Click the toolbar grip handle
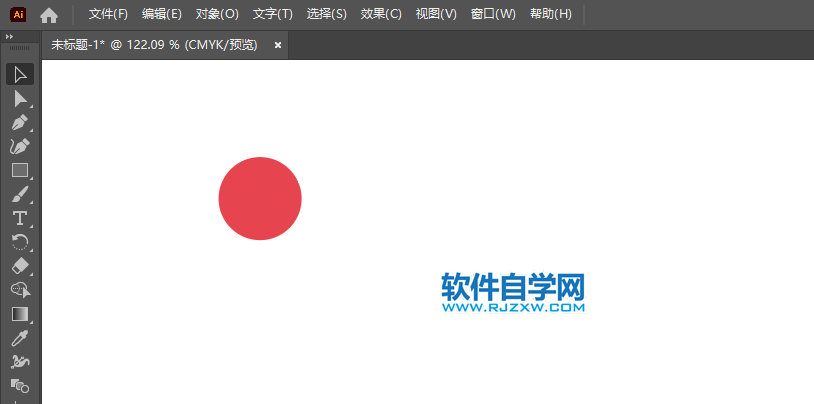Viewport: 814px width, 404px height. [x=20, y=48]
